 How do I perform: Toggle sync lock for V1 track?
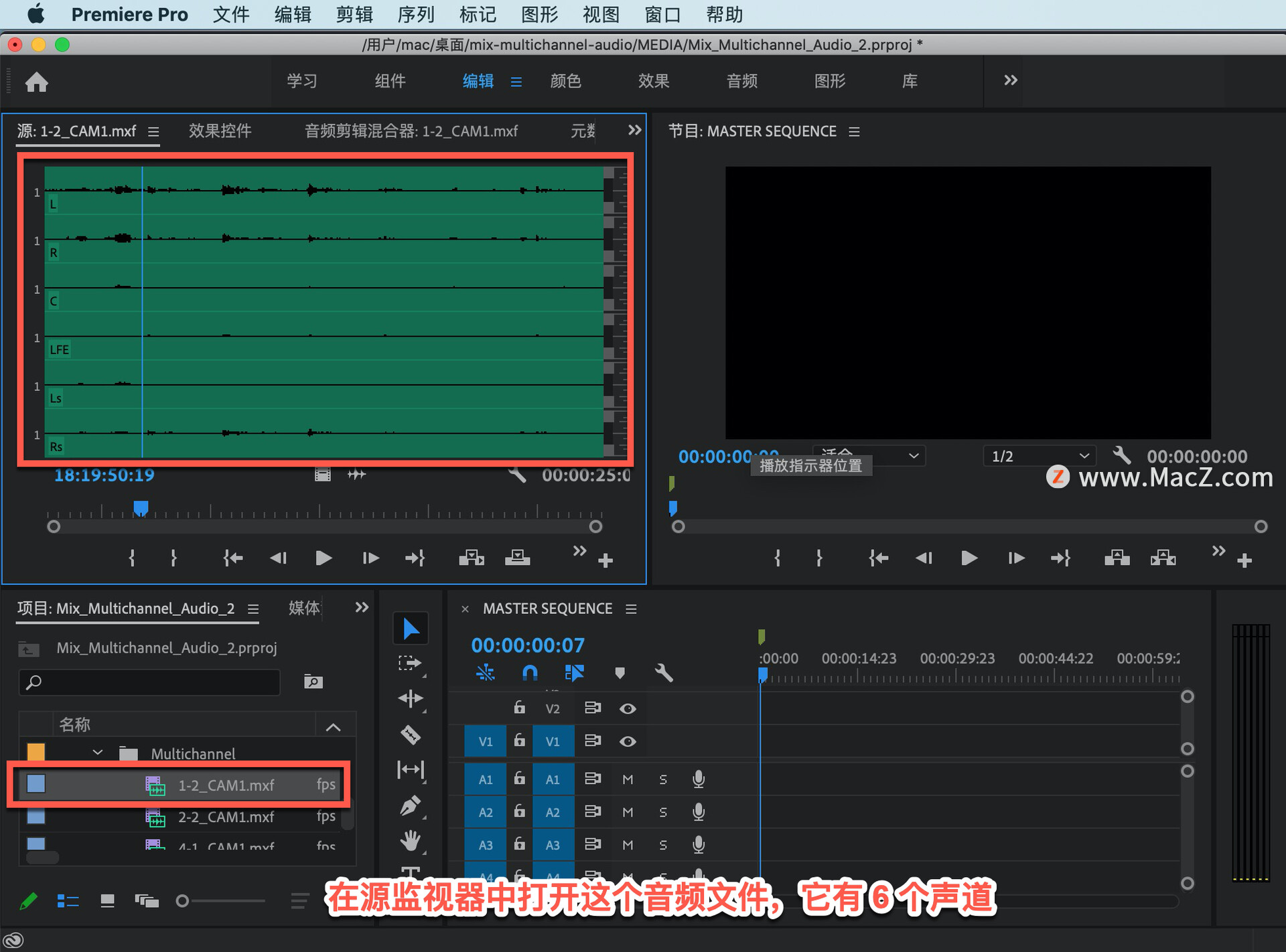593,740
